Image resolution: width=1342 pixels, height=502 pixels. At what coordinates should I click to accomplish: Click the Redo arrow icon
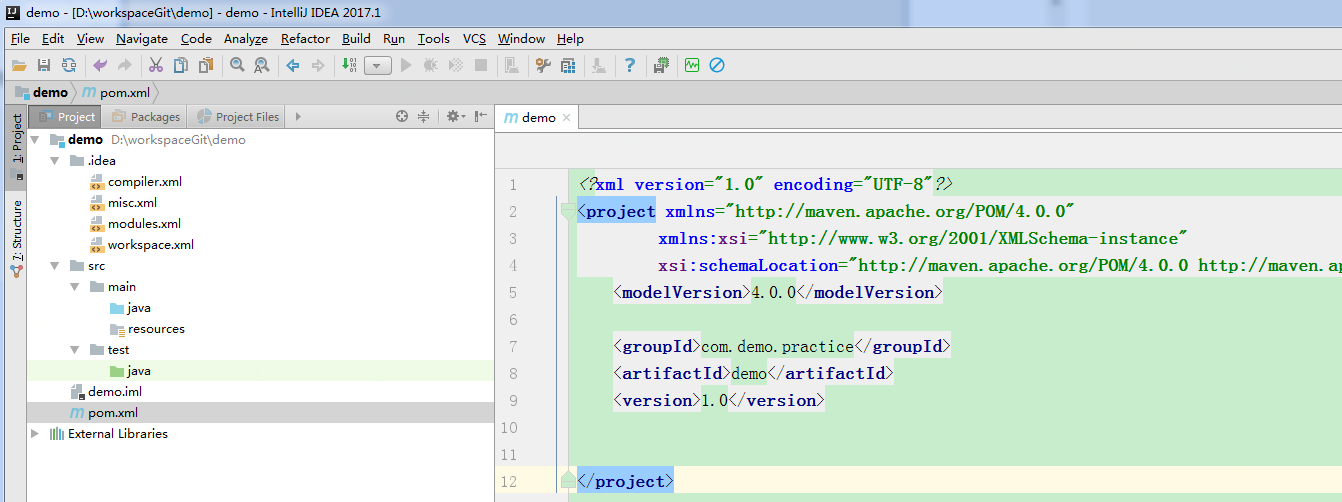pos(125,66)
